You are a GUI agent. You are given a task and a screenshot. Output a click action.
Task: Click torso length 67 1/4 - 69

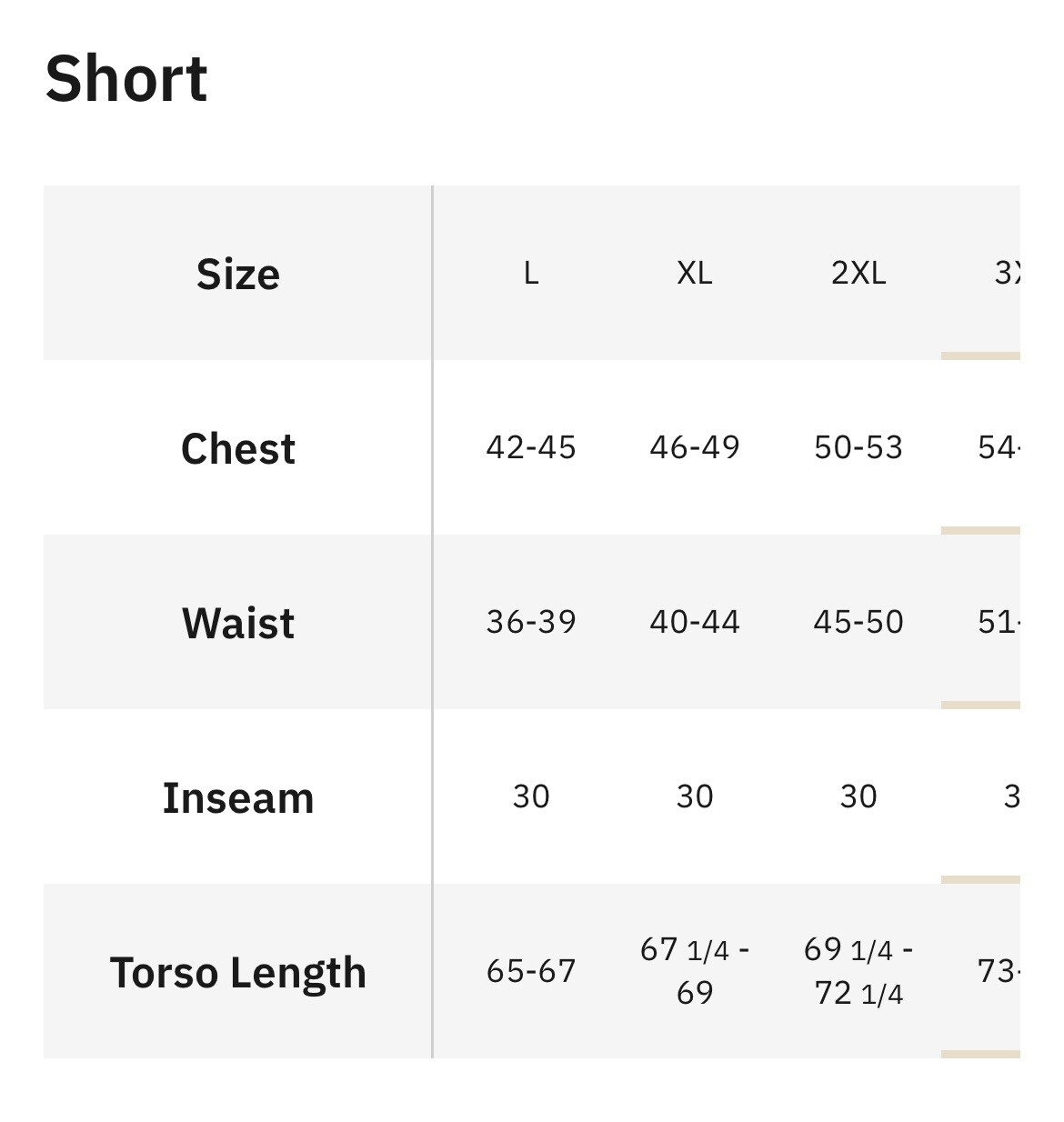(695, 971)
